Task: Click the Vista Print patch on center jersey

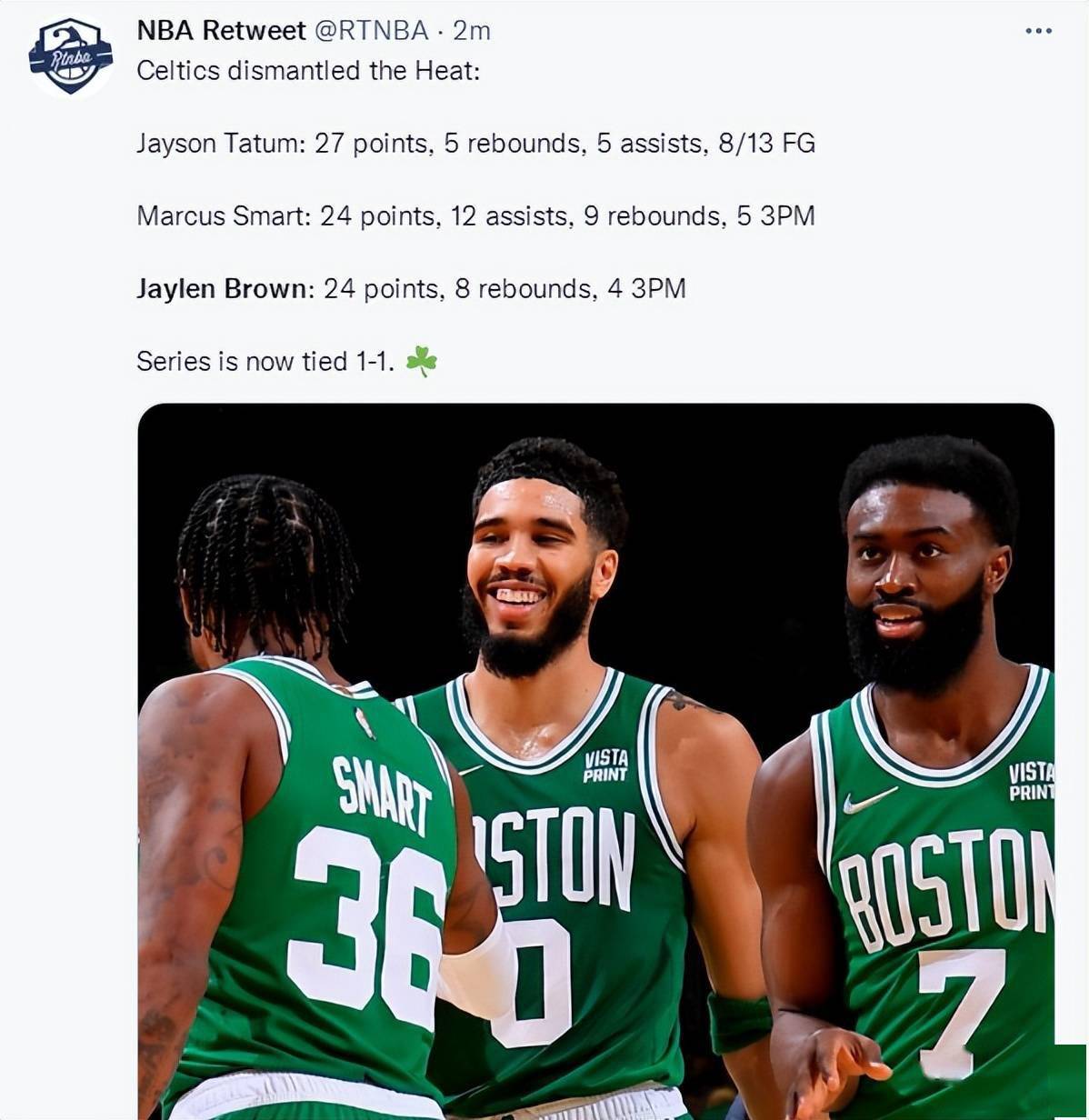Action: (x=605, y=765)
